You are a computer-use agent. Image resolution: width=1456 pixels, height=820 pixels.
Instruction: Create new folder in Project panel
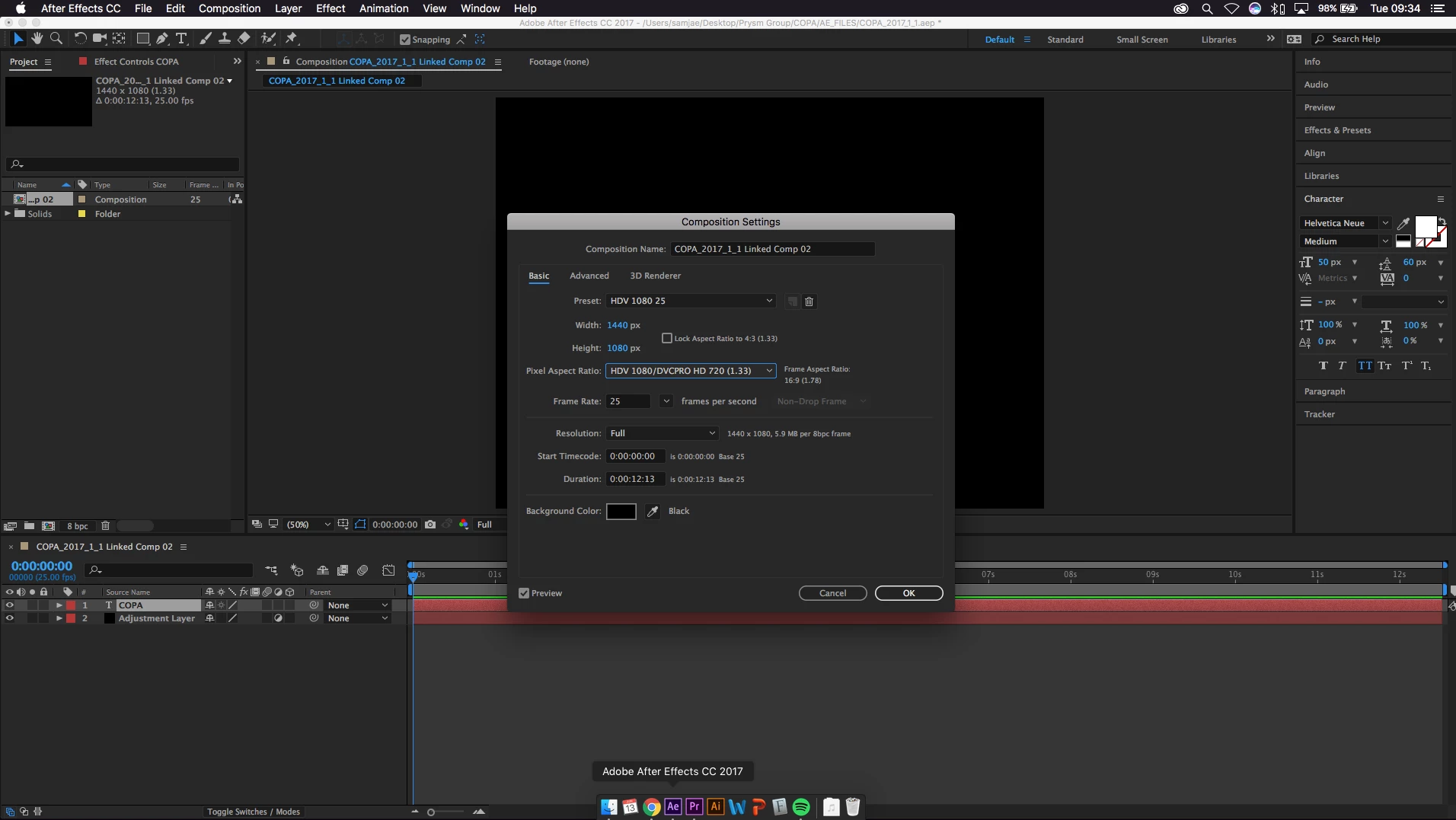point(29,525)
